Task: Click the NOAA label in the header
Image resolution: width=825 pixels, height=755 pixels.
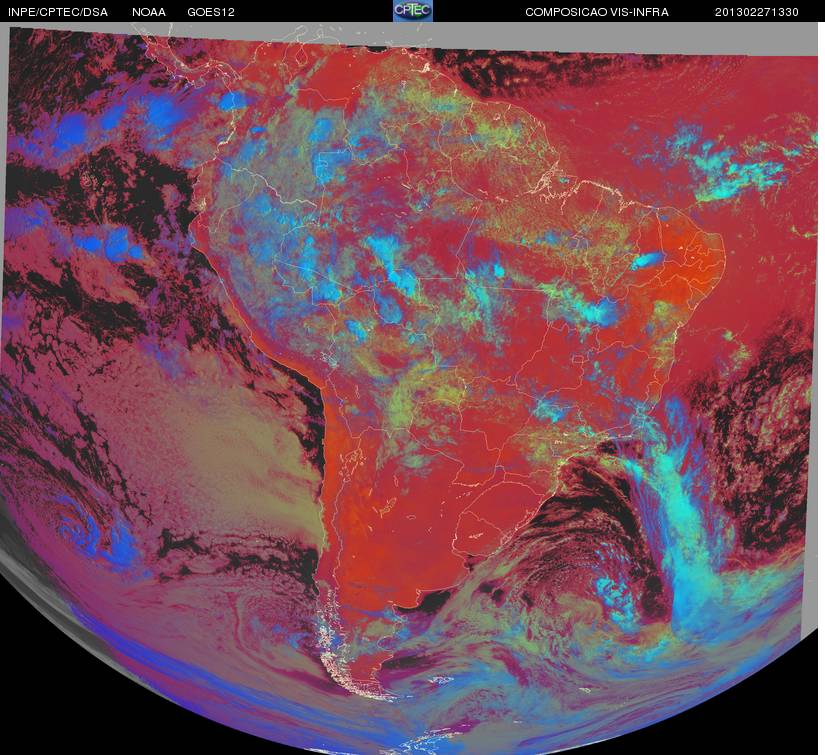Action: (149, 12)
